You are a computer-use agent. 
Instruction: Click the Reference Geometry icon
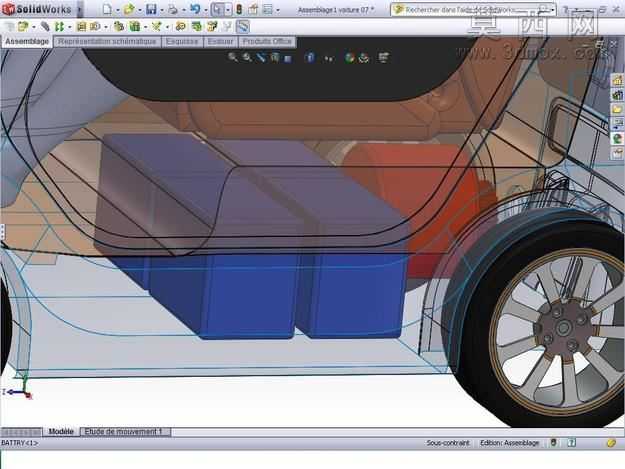click(x=157, y=27)
